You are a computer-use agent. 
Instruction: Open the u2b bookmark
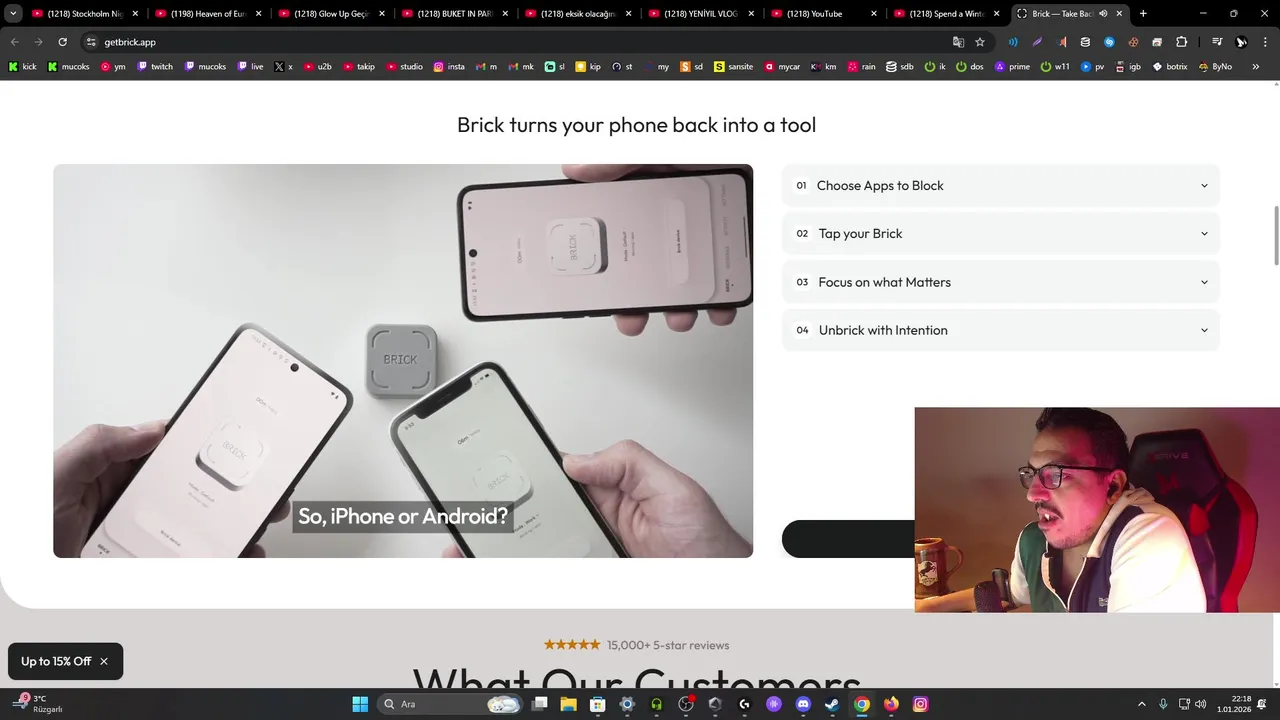(318, 66)
